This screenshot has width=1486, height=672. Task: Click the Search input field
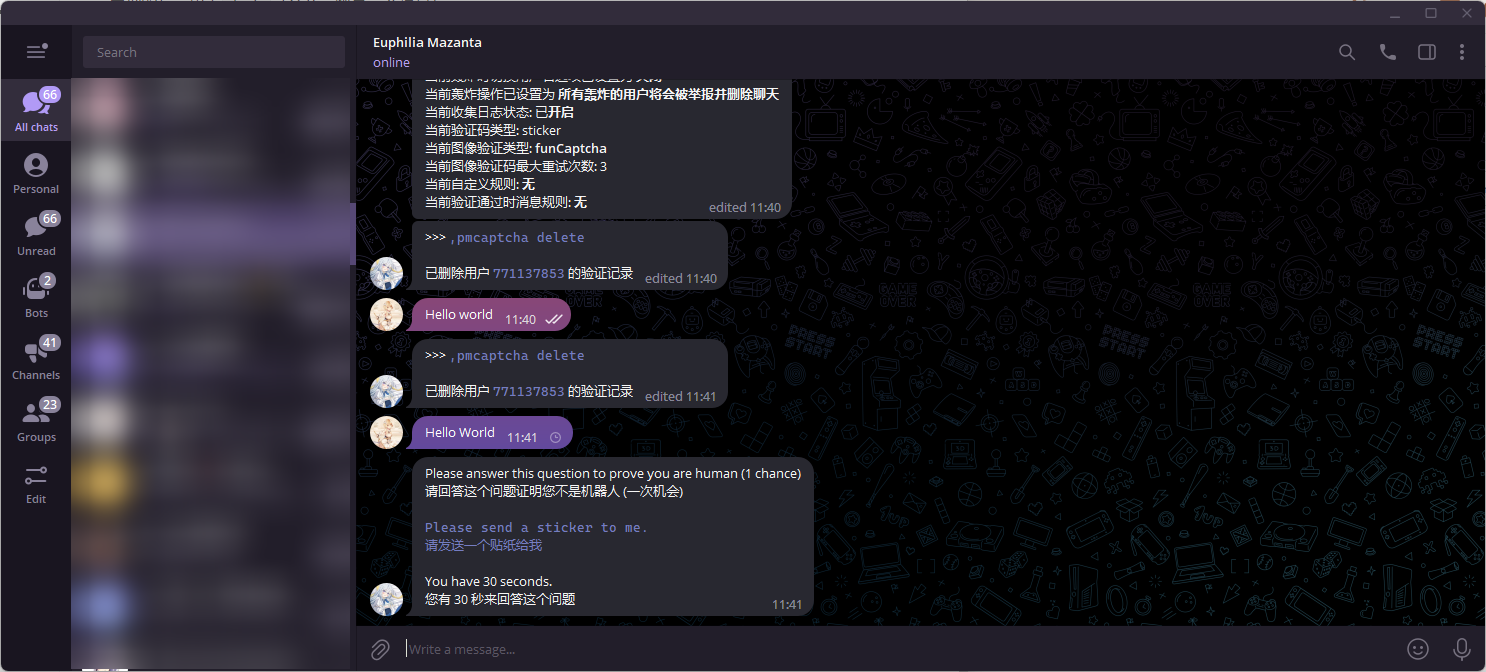[214, 52]
